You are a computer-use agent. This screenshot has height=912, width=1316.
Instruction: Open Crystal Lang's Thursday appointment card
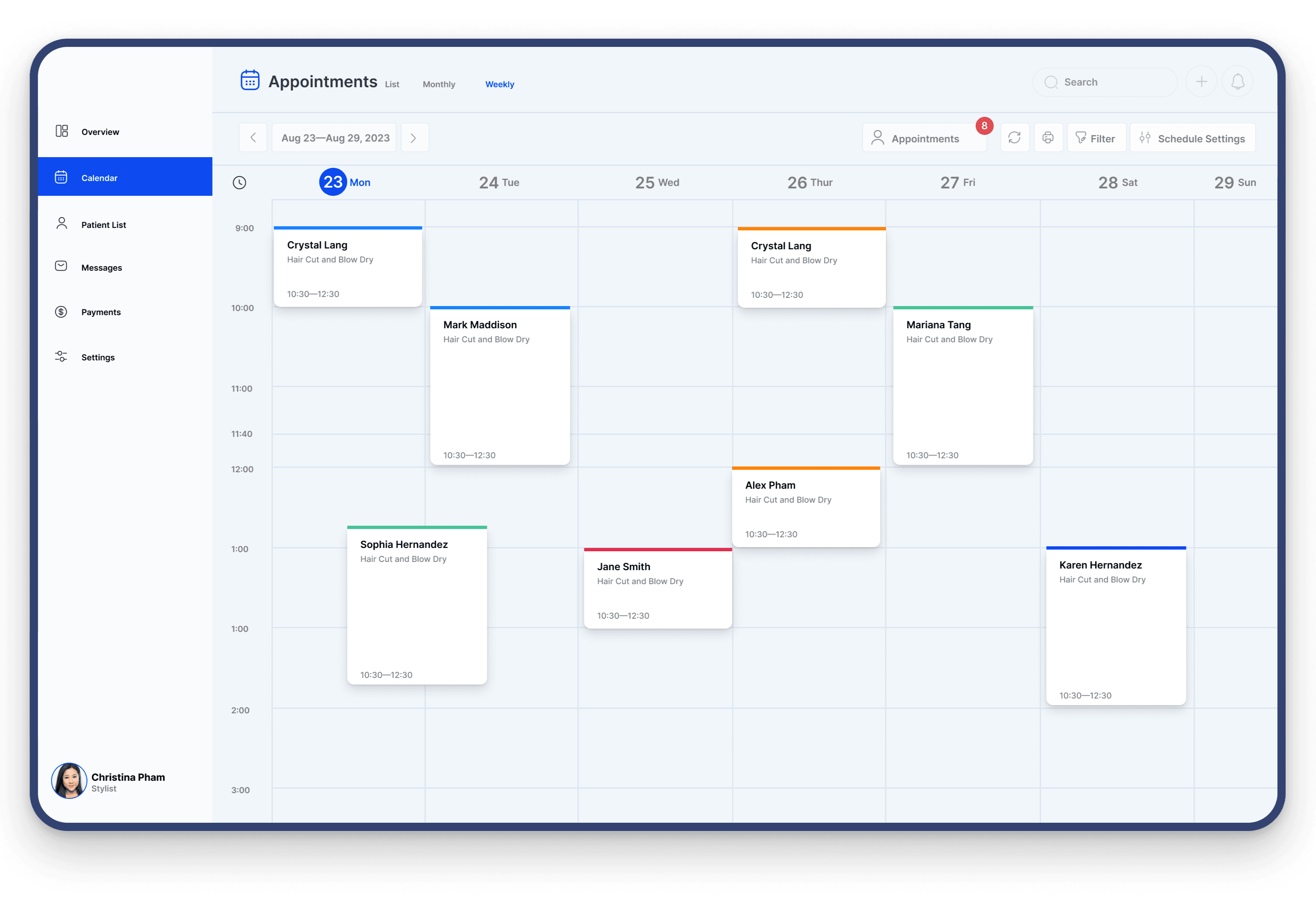coord(812,267)
